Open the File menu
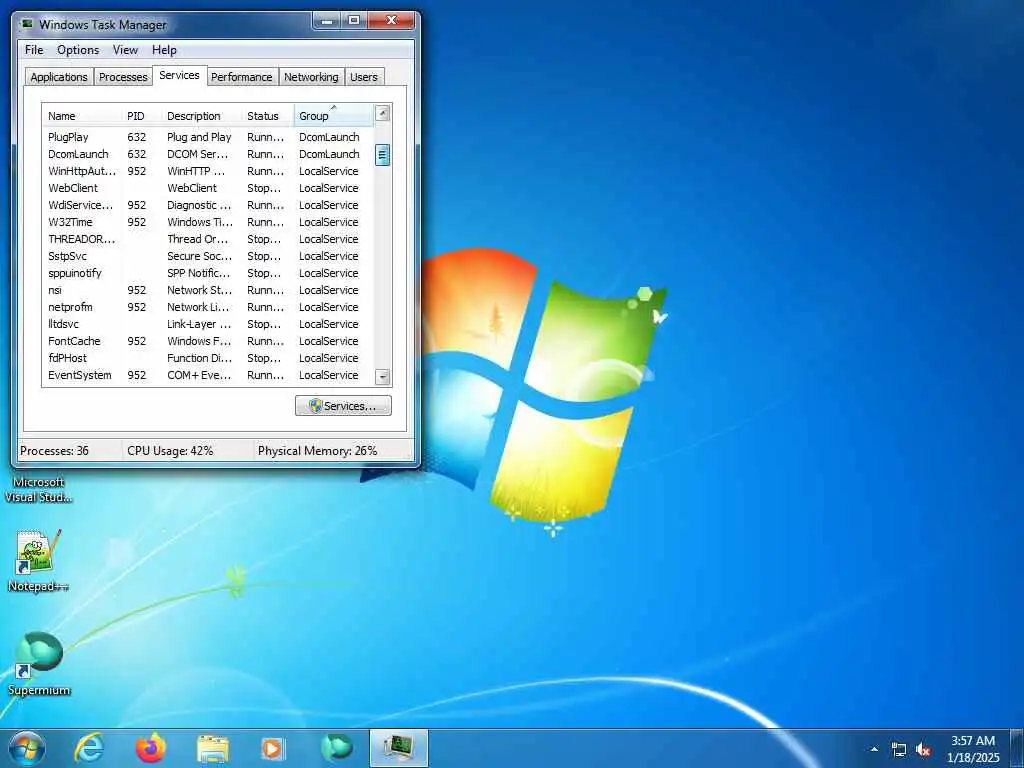The image size is (1024, 768). [34, 50]
